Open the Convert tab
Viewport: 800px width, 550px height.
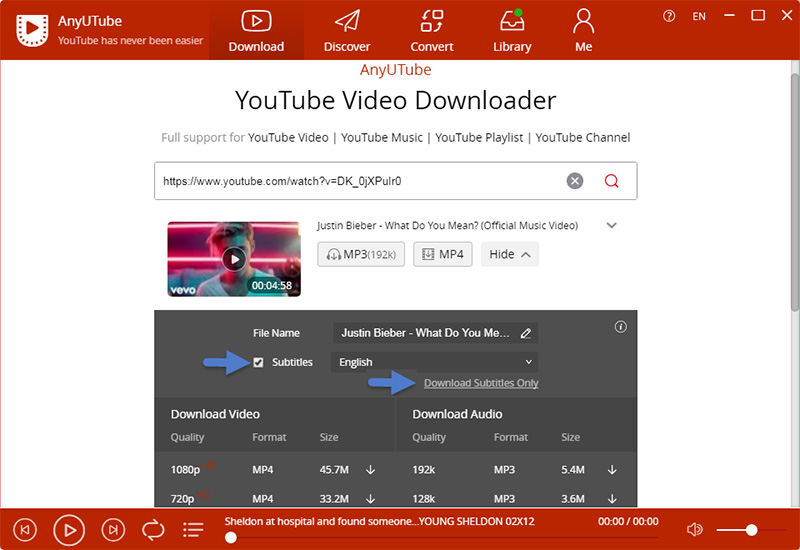tap(432, 31)
